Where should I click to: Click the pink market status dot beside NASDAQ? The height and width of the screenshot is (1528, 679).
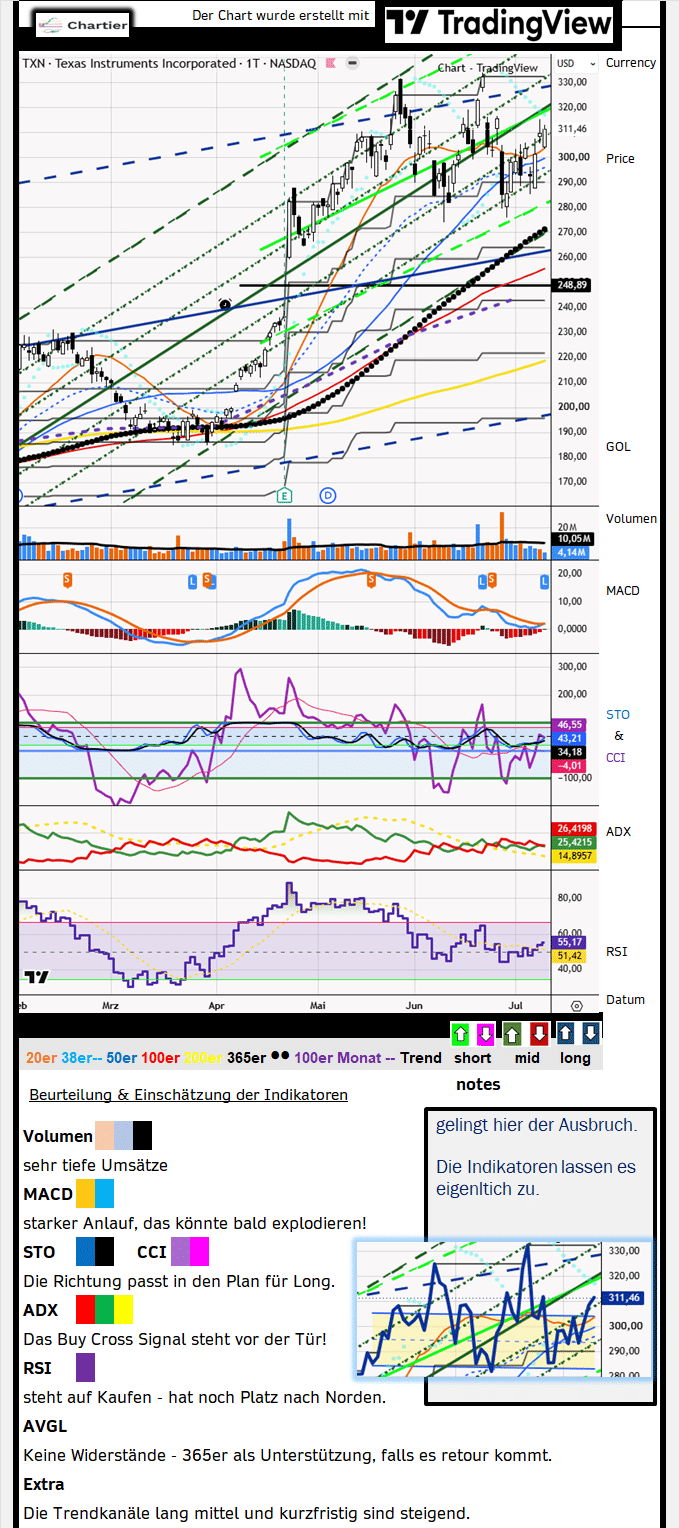(329, 63)
